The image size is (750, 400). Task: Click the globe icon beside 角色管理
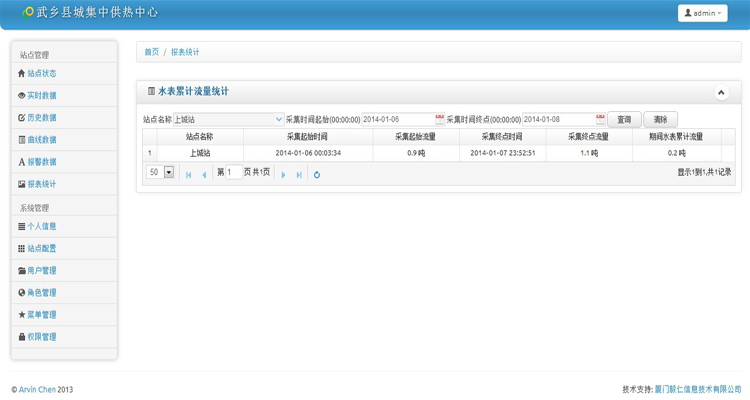(x=22, y=292)
